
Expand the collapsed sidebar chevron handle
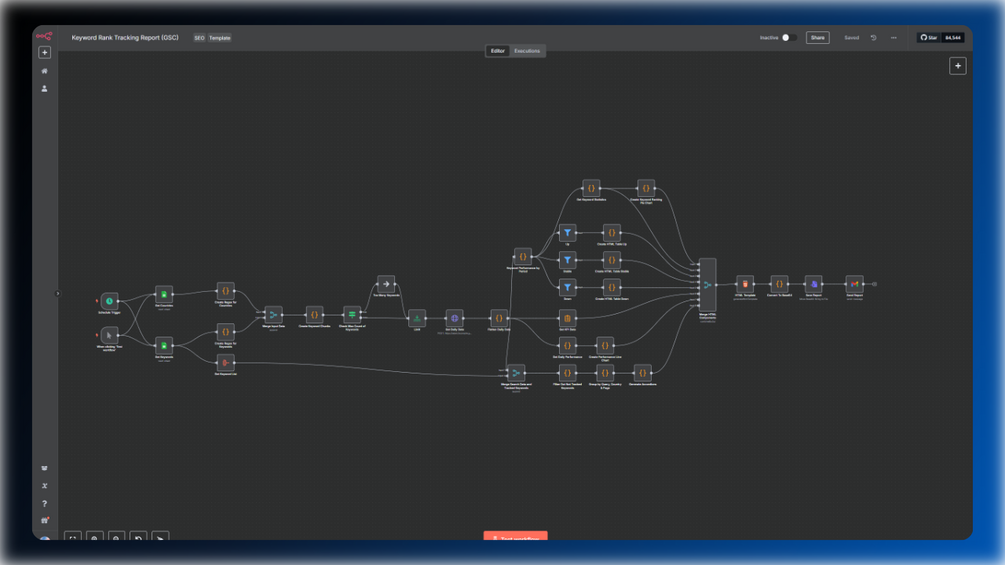[x=58, y=293]
